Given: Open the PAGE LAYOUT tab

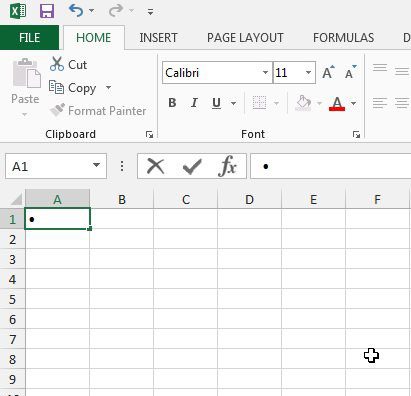Looking at the screenshot, I should point(245,38).
